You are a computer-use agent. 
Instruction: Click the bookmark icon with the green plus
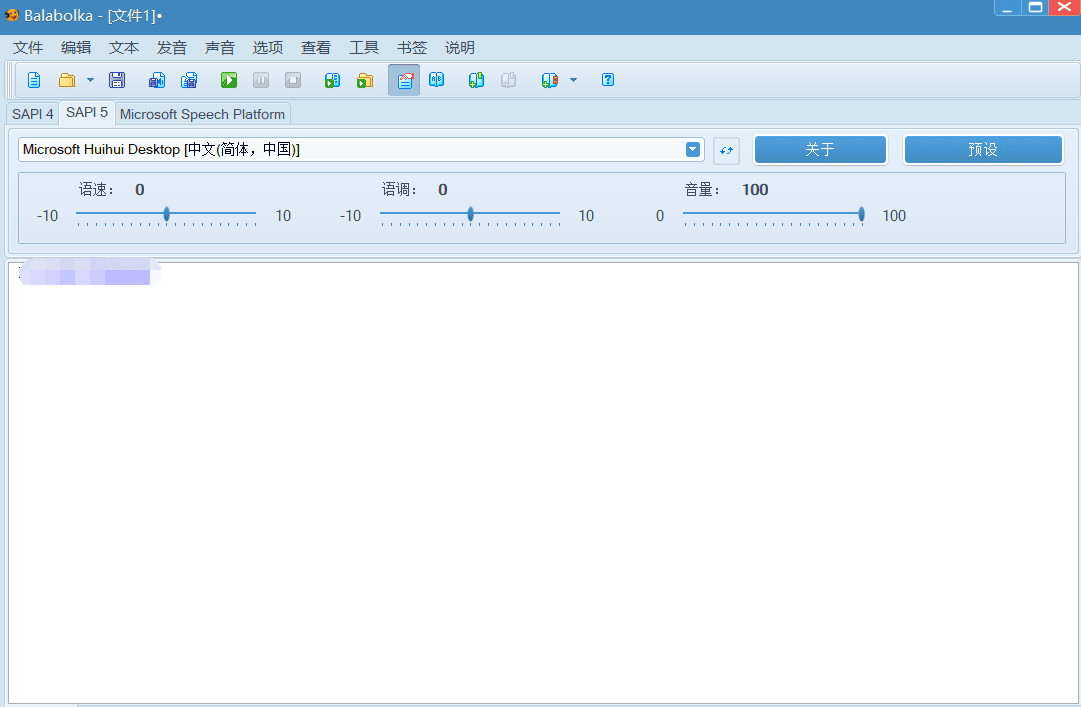[x=476, y=80]
